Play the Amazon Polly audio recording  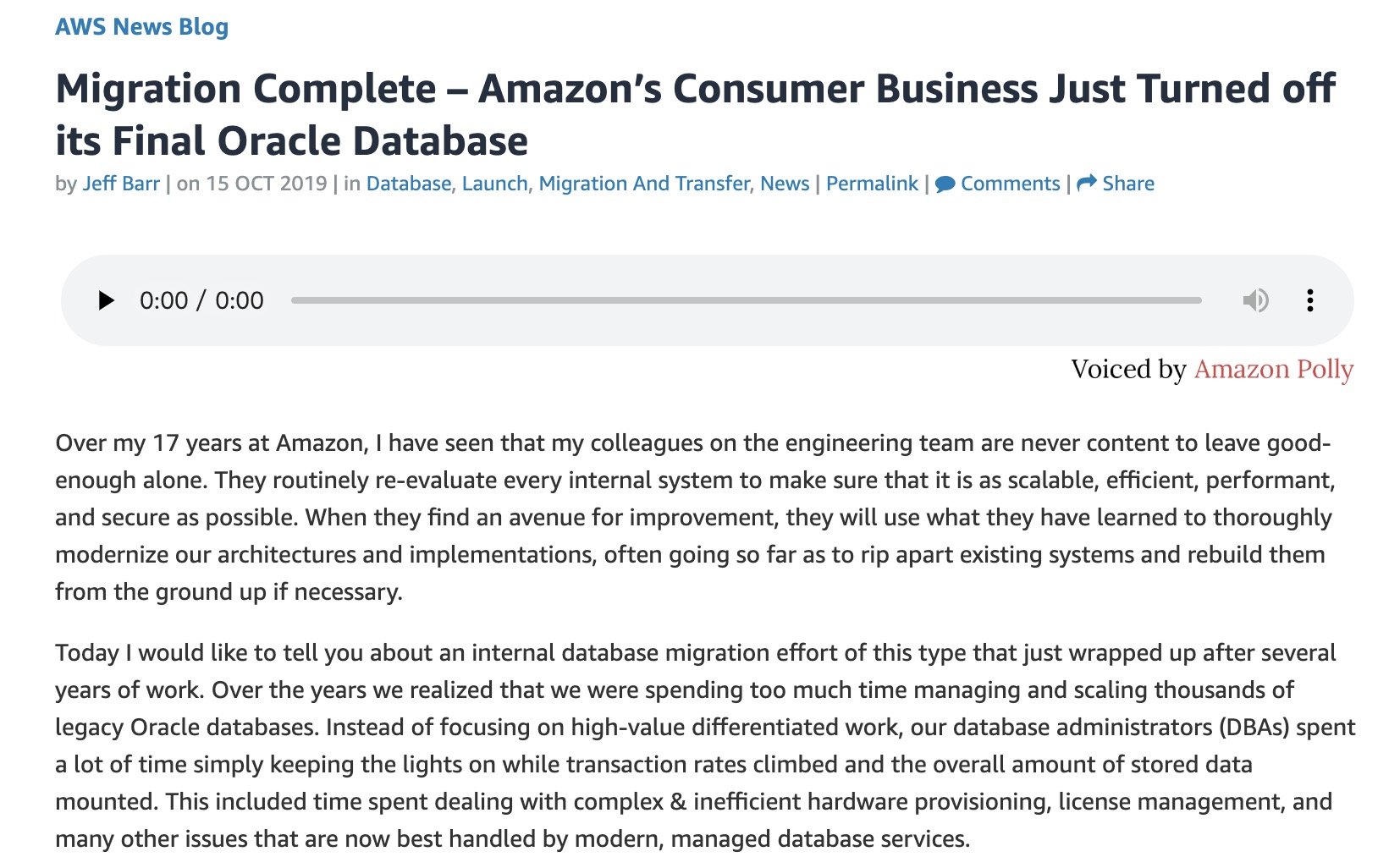point(106,300)
